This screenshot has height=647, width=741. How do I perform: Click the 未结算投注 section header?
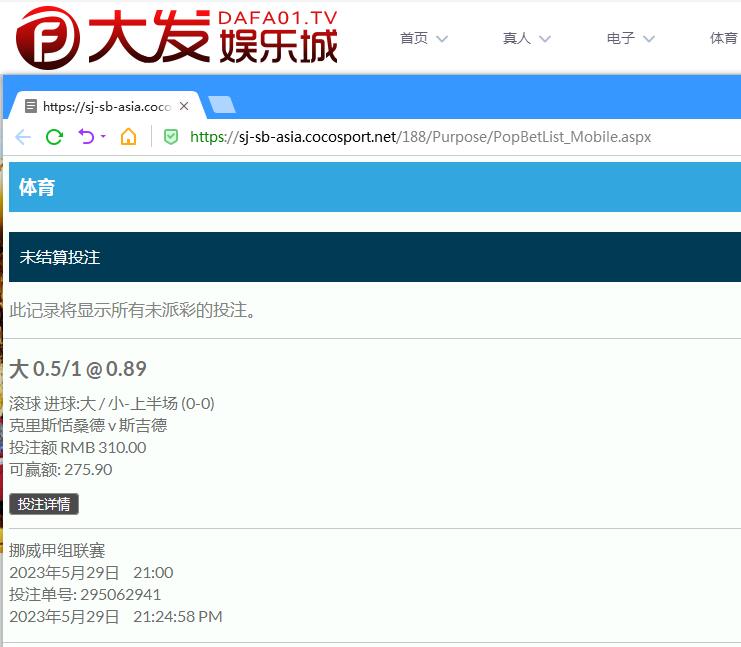click(375, 257)
